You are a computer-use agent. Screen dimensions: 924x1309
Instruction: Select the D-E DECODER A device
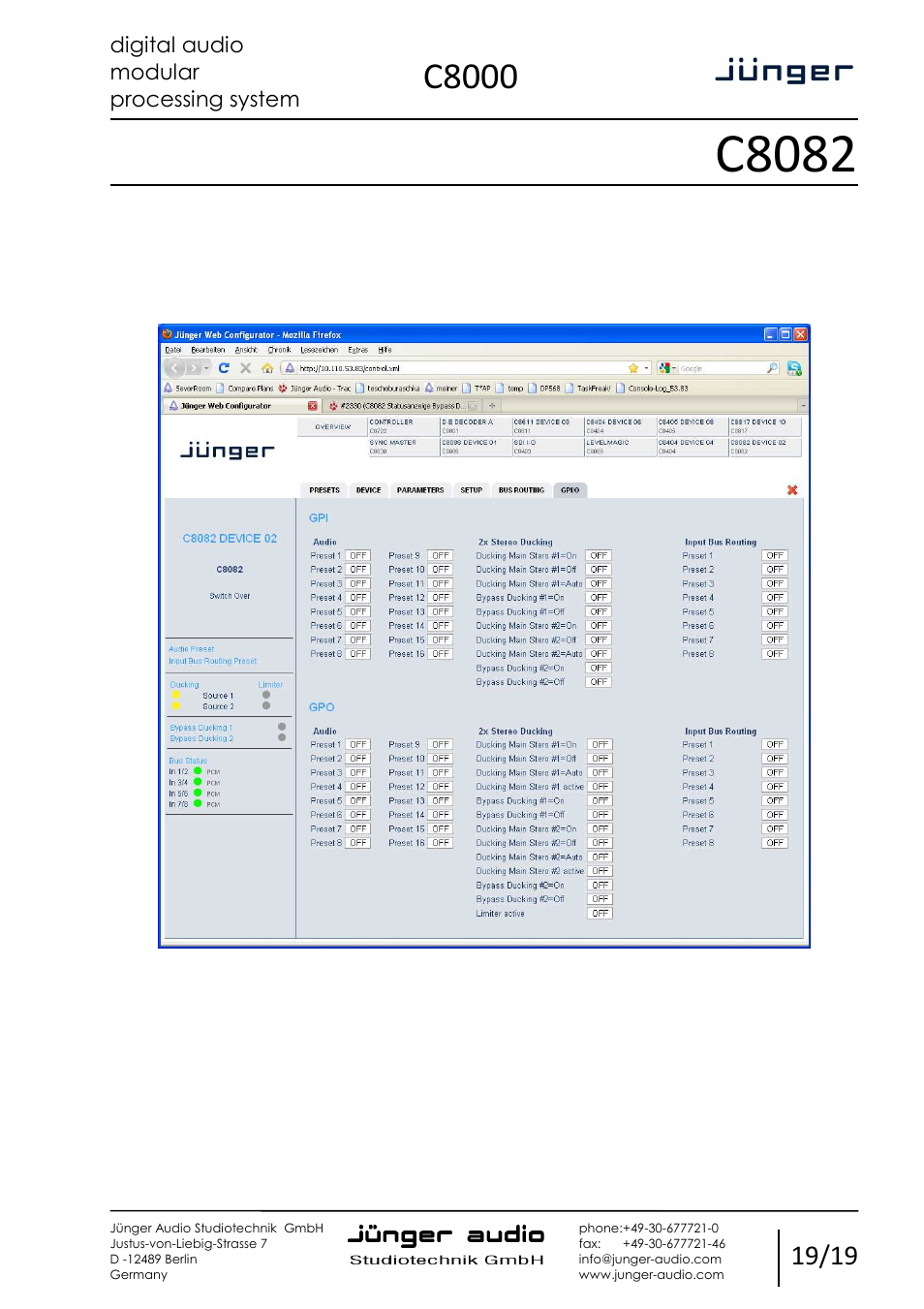(476, 426)
